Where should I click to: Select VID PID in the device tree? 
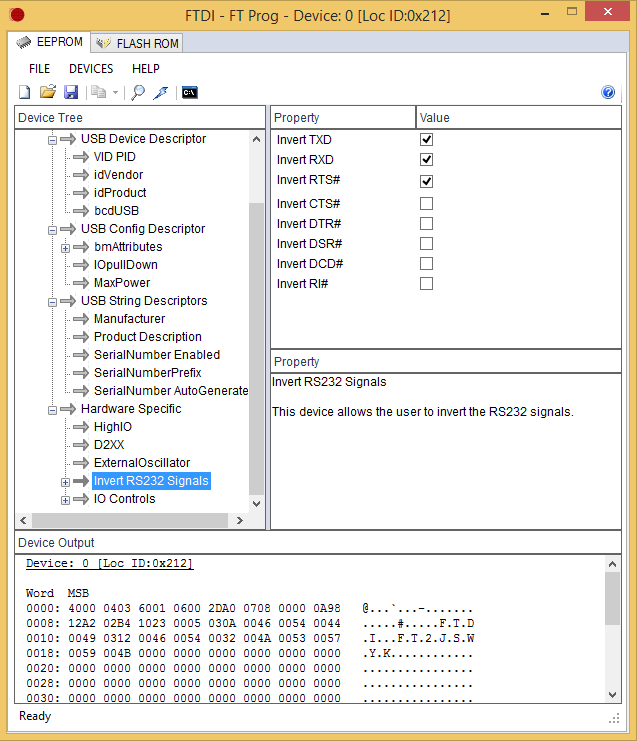point(115,157)
